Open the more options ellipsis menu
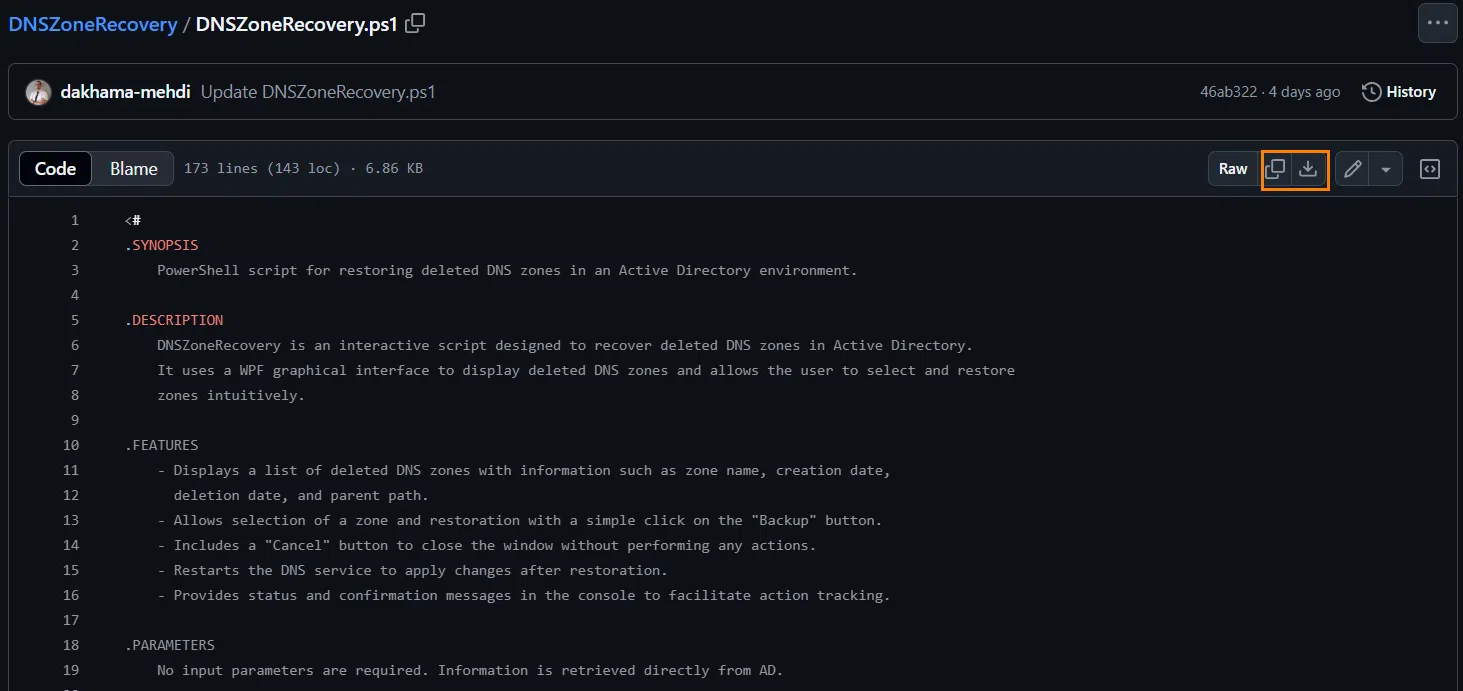The height and width of the screenshot is (691, 1463). click(x=1437, y=22)
